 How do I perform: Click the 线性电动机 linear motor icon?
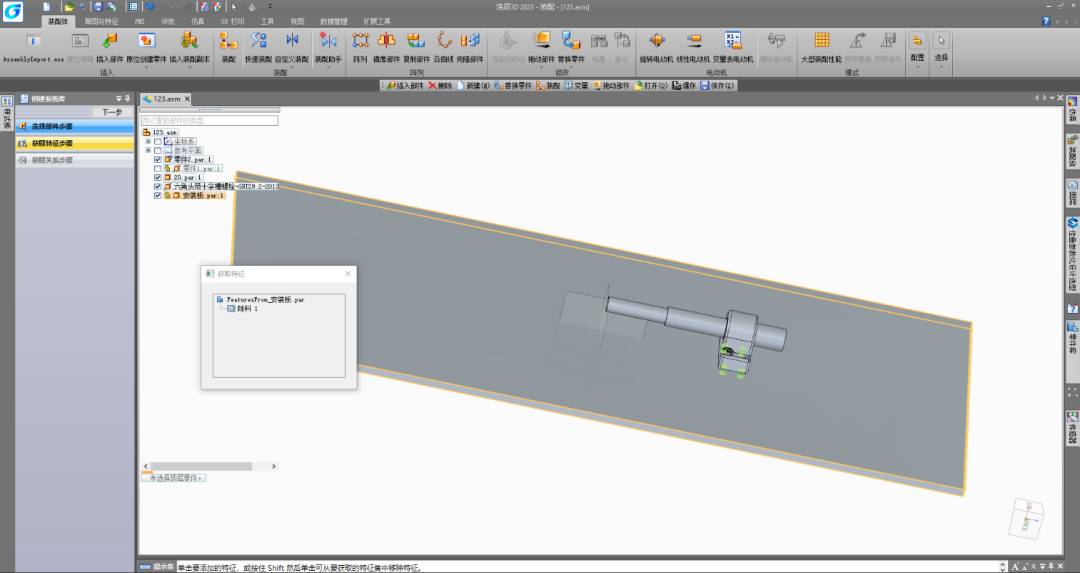[x=693, y=41]
